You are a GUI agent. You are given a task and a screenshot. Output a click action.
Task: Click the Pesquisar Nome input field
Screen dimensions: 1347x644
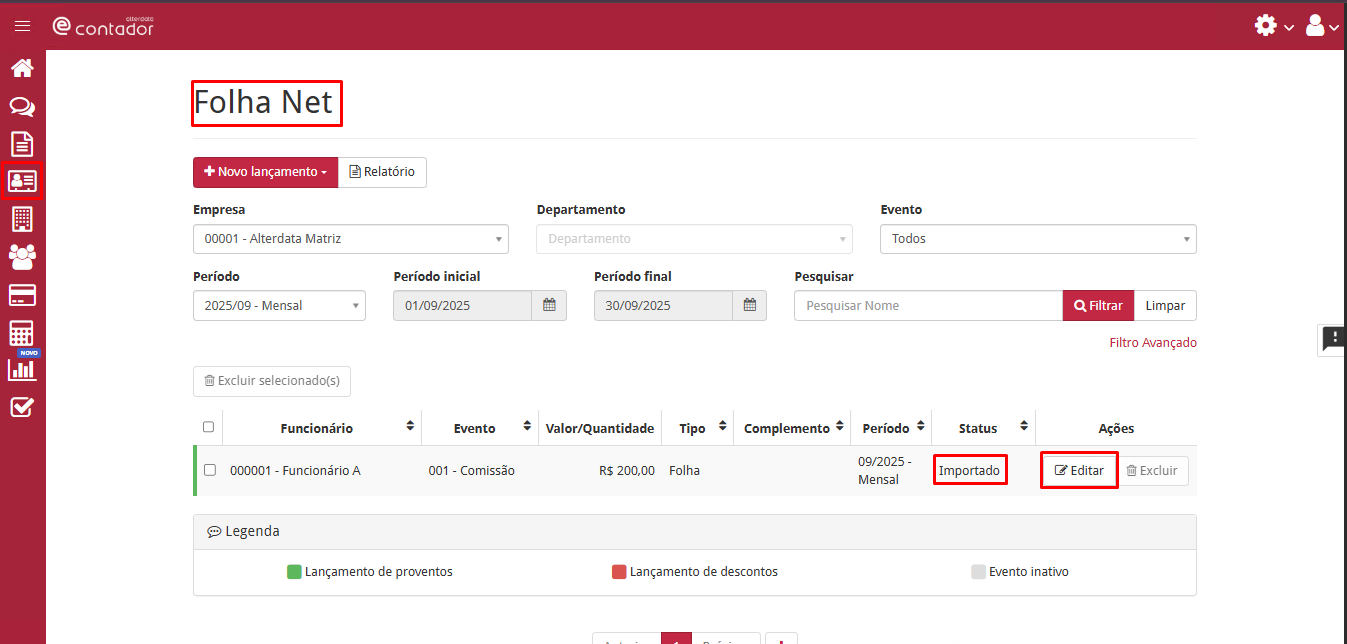(x=928, y=305)
